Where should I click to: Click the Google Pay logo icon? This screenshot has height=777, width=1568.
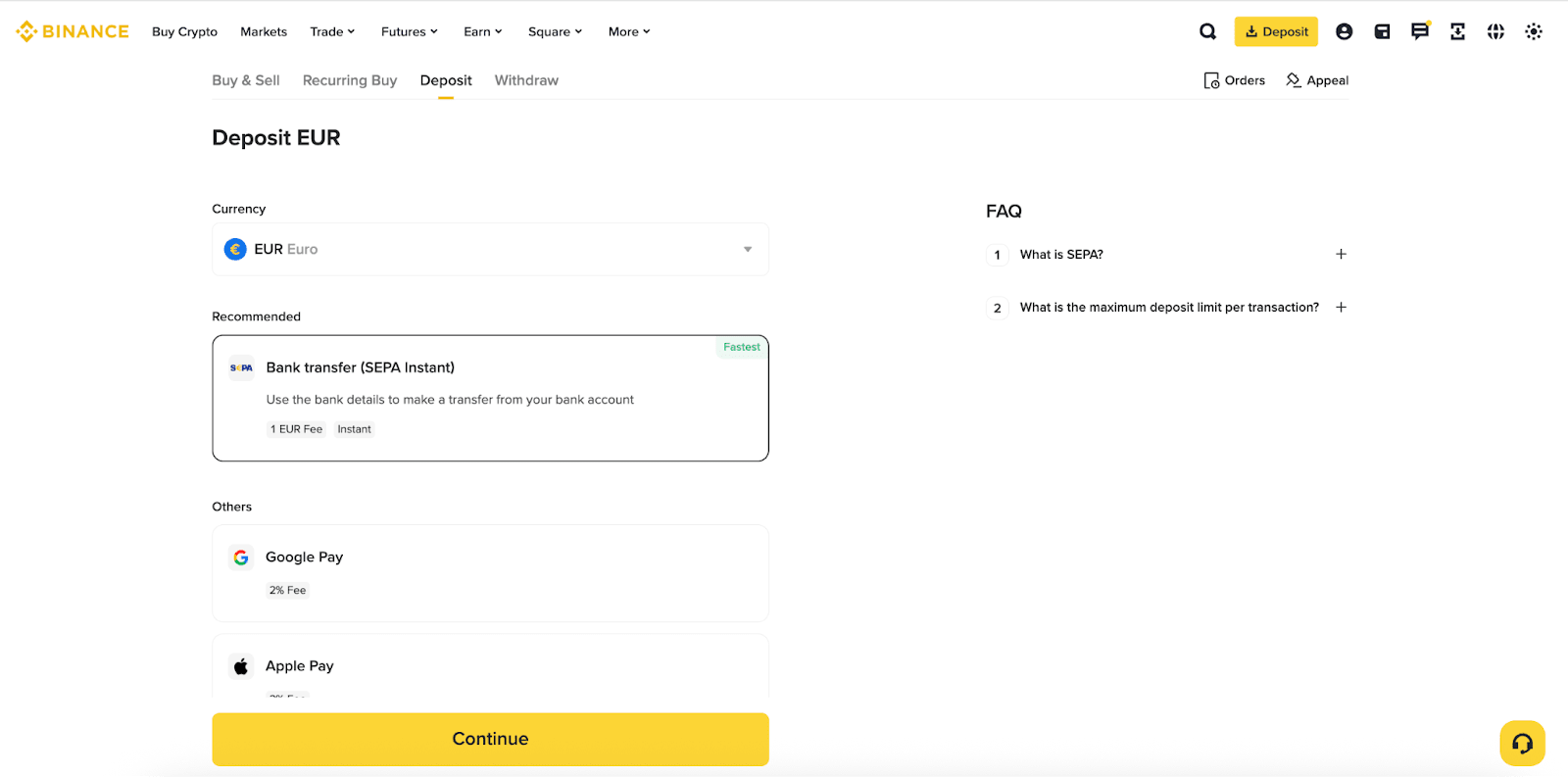click(241, 557)
